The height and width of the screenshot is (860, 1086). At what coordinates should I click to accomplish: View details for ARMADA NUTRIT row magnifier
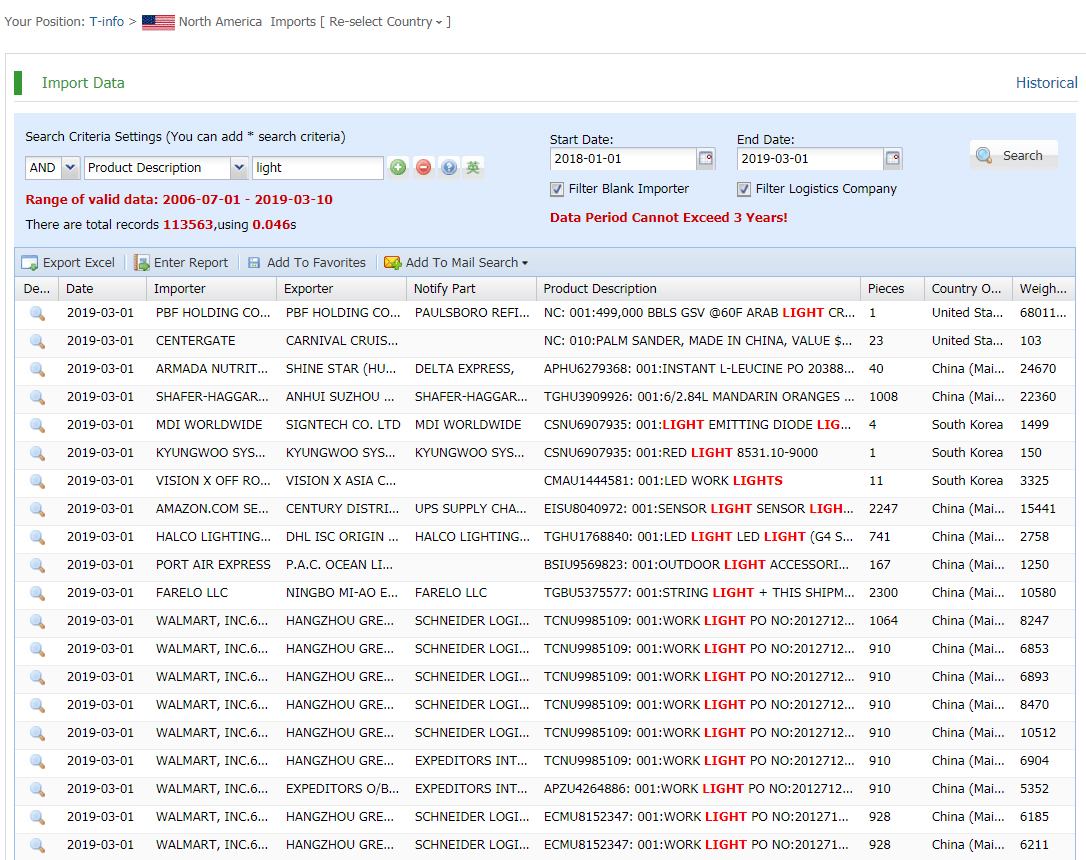pos(37,370)
